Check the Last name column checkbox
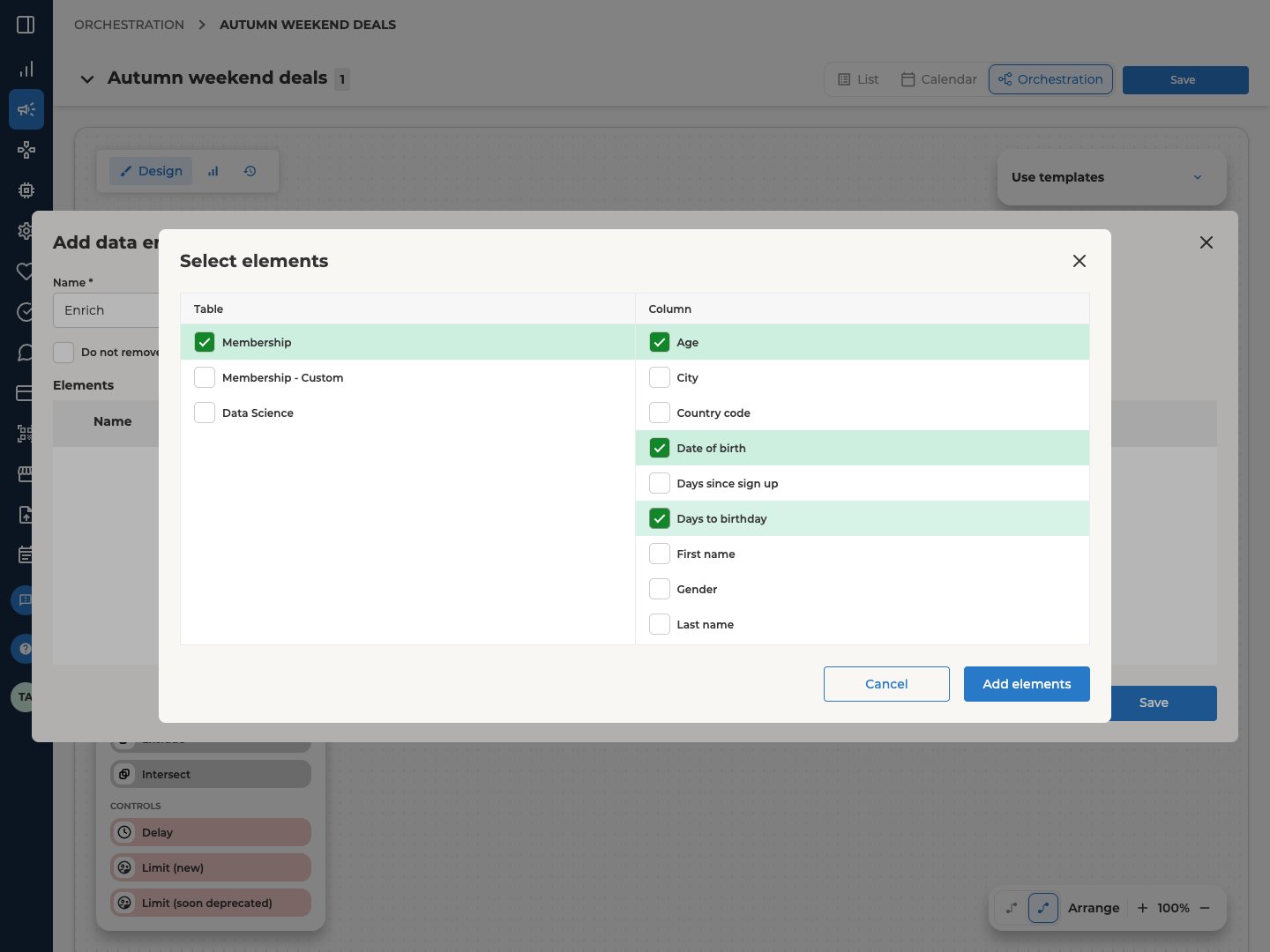1270x952 pixels. pos(660,624)
